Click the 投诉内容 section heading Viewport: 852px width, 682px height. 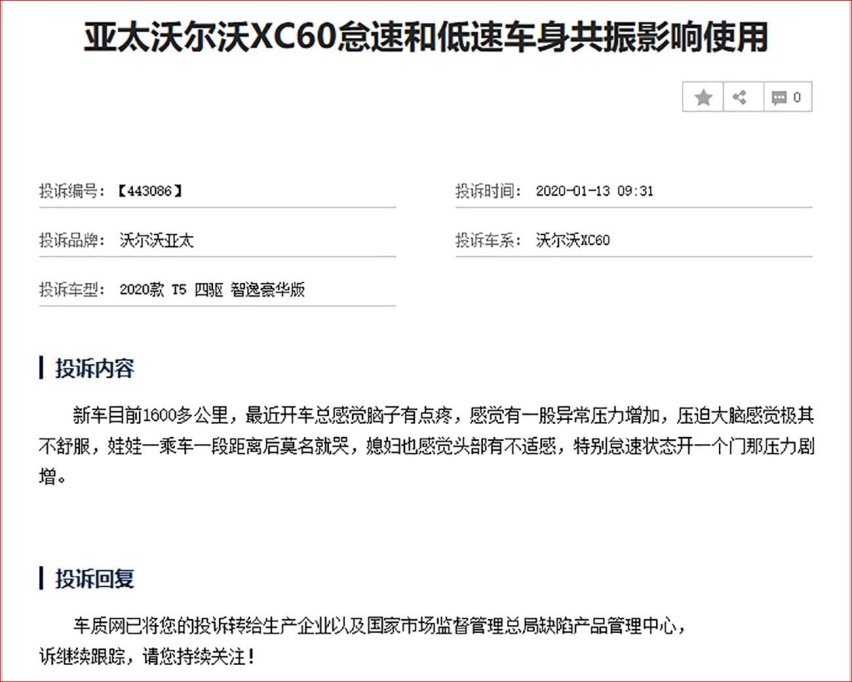tap(95, 368)
